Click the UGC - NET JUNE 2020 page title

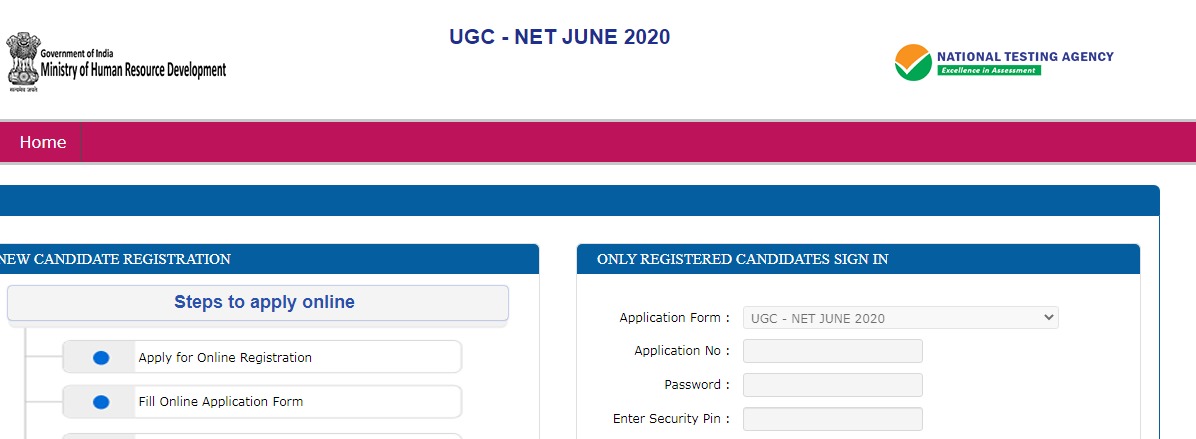click(560, 37)
